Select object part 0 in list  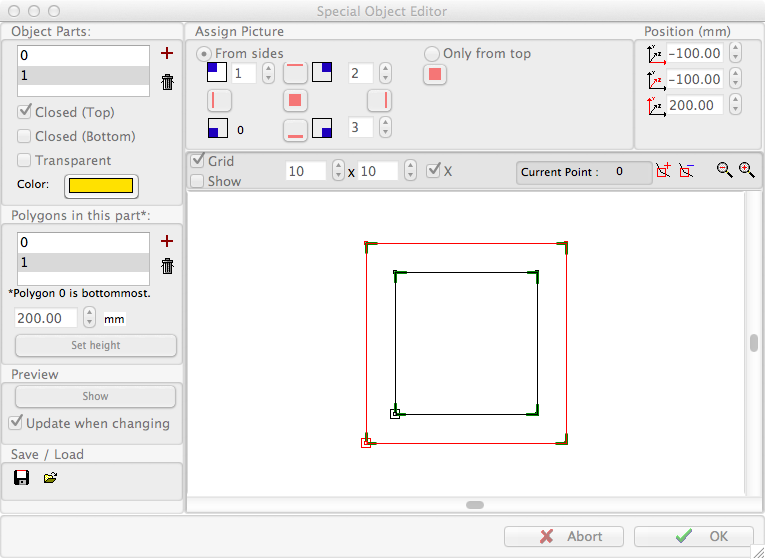83,55
